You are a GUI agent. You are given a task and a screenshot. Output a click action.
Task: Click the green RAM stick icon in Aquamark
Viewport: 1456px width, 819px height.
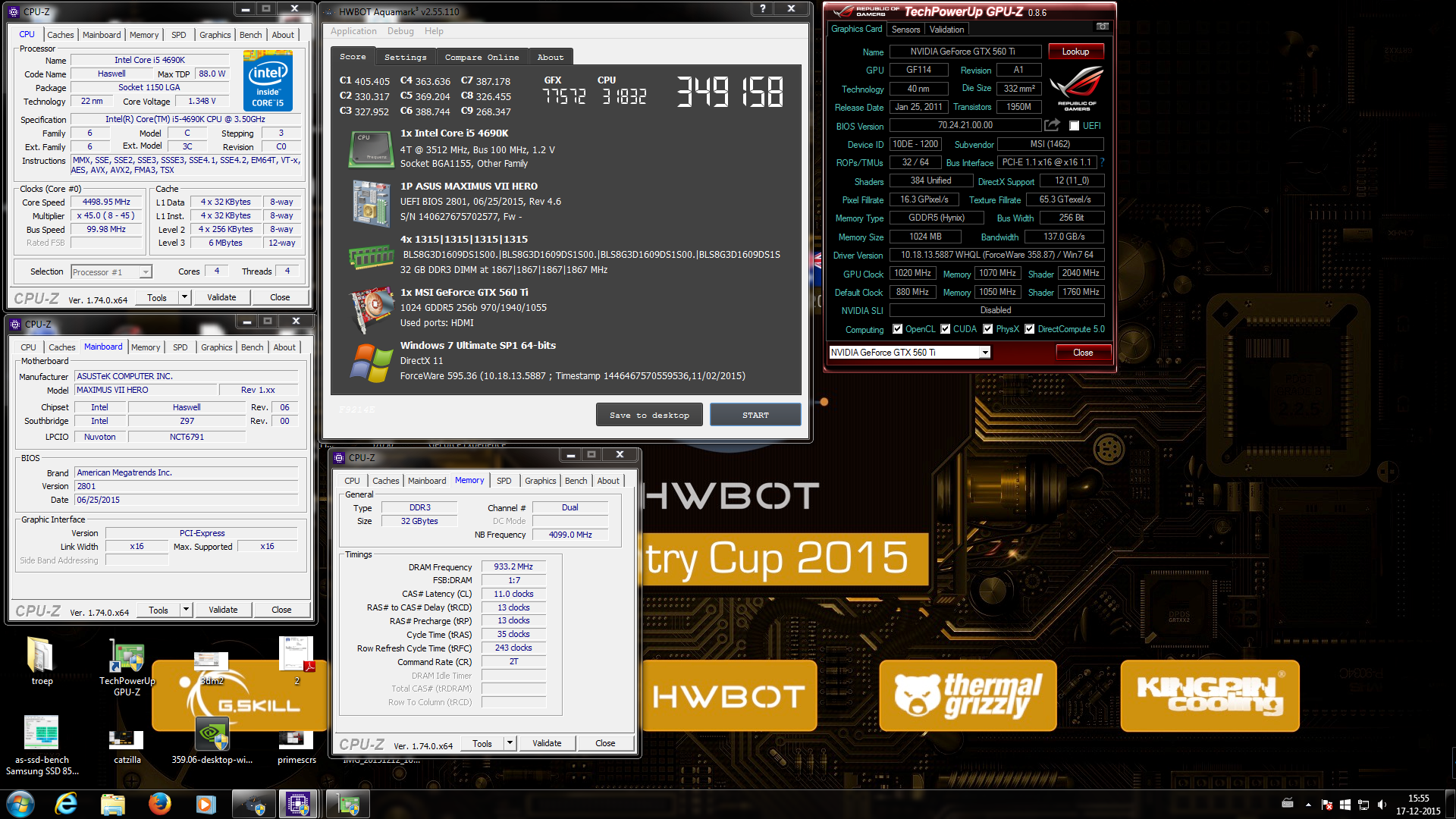(x=371, y=256)
